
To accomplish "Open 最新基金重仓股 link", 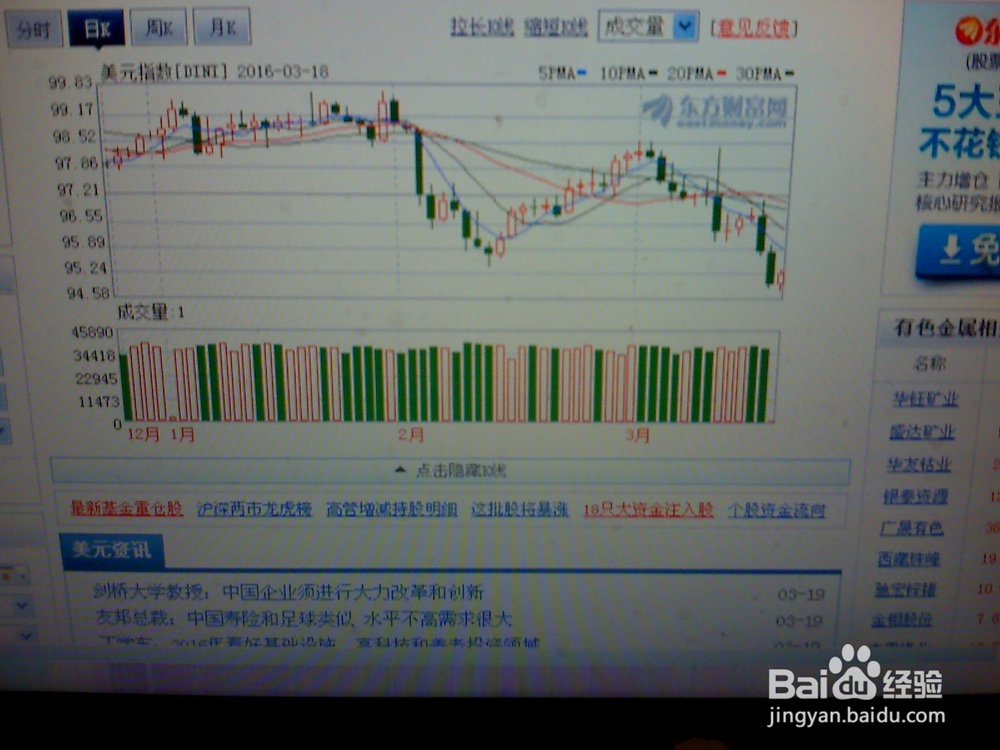I will [126, 508].
